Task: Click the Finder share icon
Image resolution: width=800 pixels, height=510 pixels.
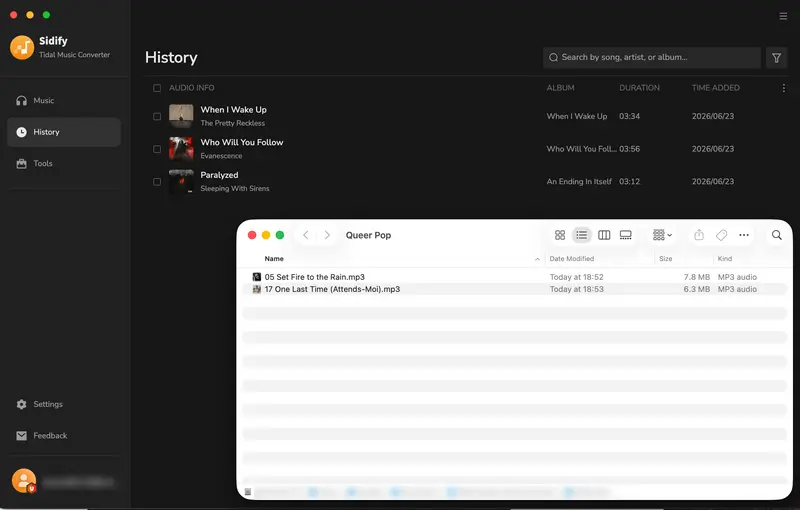Action: click(x=699, y=235)
